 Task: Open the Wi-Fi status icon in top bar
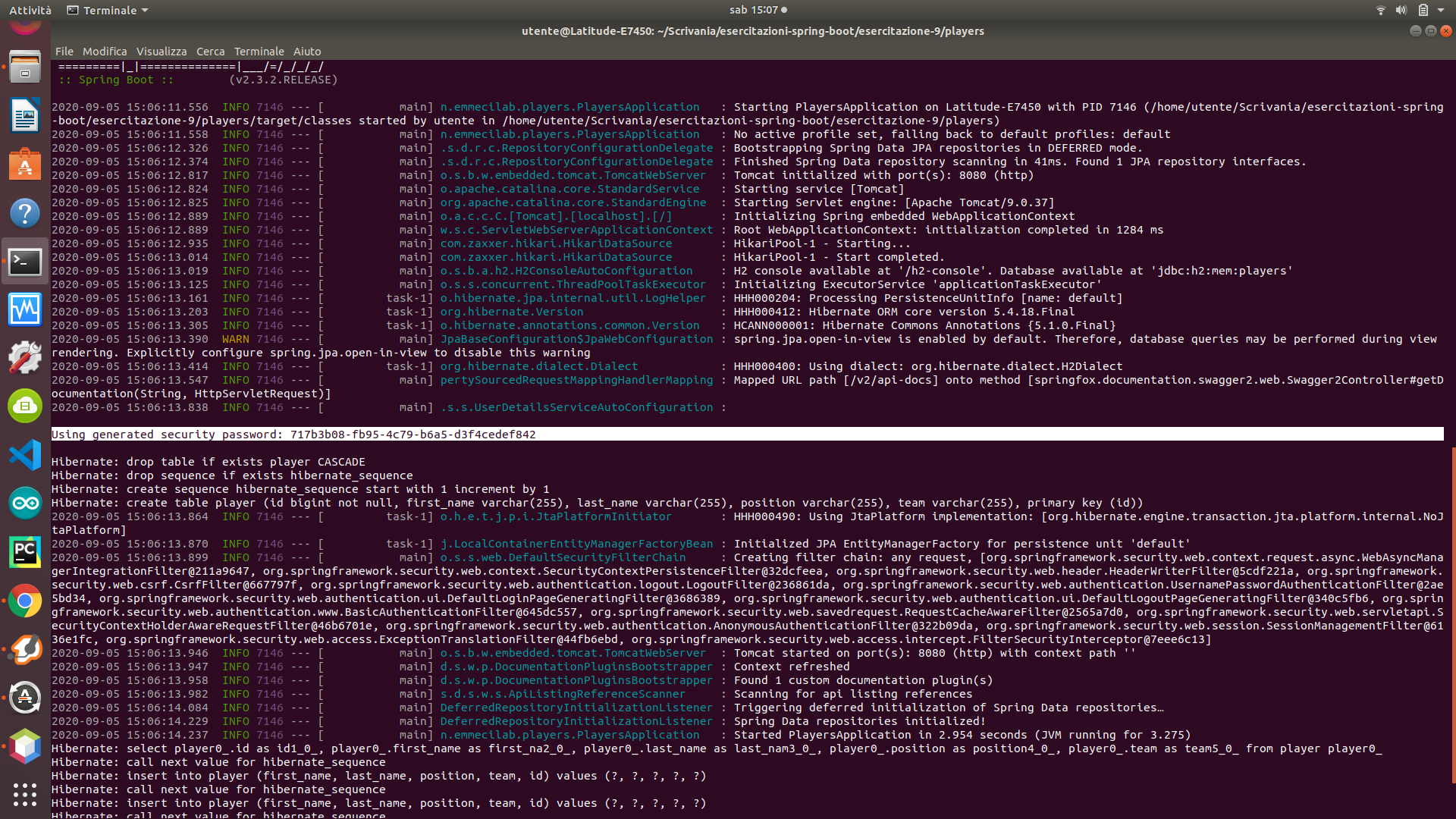pos(1380,10)
